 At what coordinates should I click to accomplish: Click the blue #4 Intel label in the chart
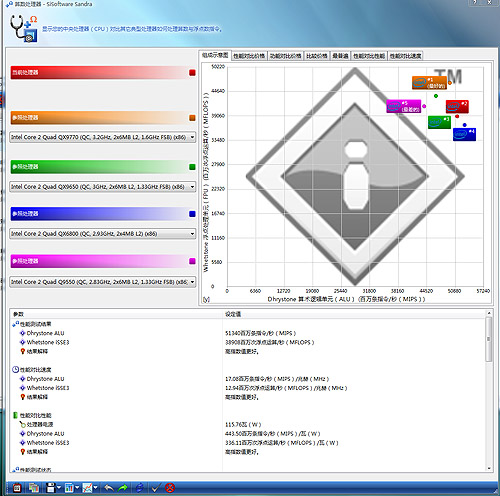(464, 134)
